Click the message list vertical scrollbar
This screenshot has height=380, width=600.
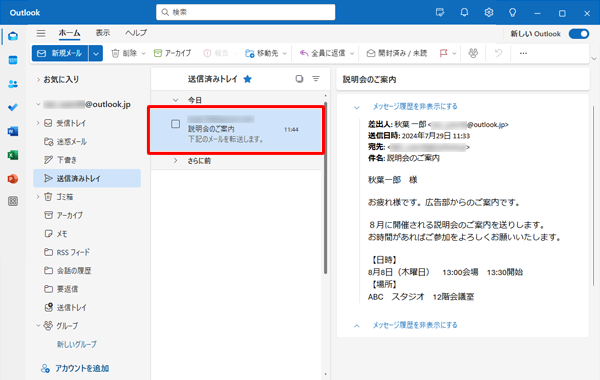326,188
